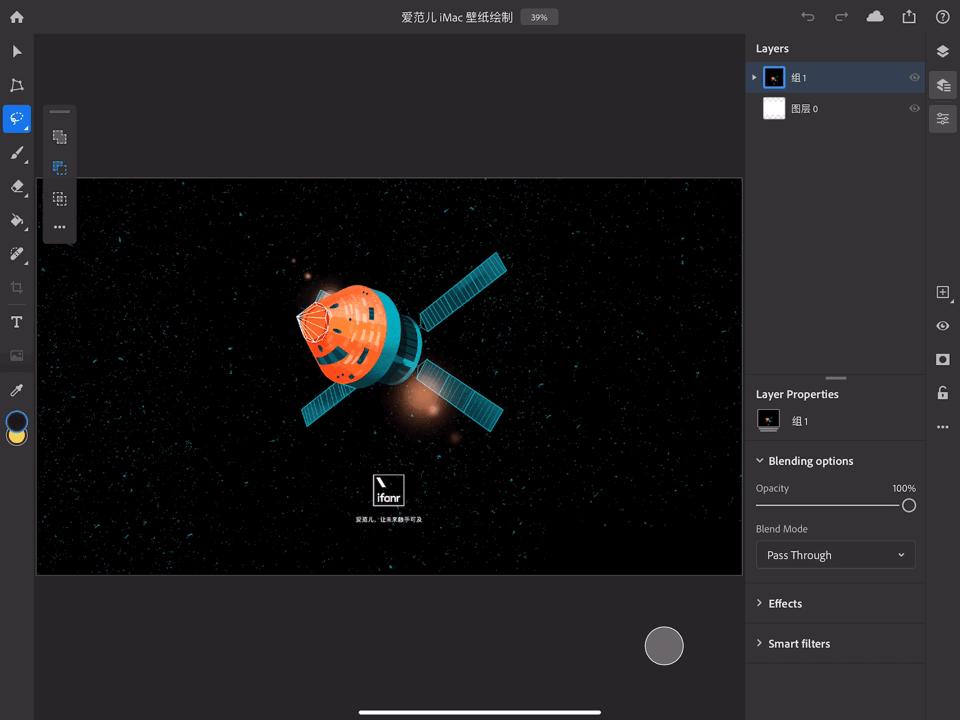Adjust the Opacity slider
The width and height of the screenshot is (960, 720).
tap(908, 506)
